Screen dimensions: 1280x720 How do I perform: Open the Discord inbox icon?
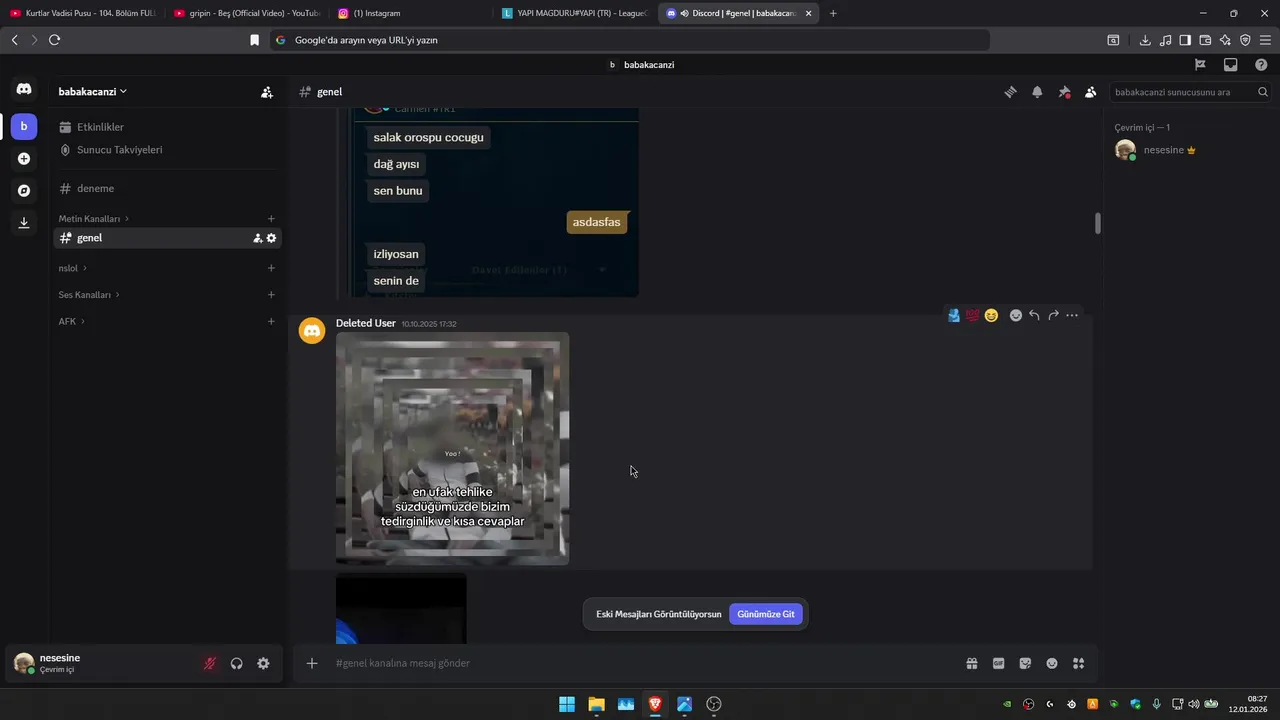click(1231, 65)
